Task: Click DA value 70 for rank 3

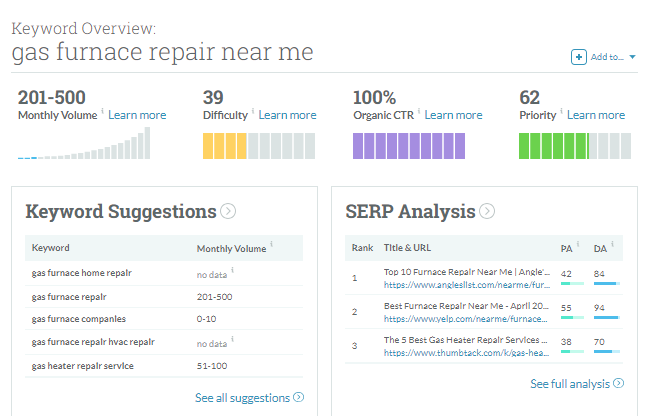Action: 599,342
